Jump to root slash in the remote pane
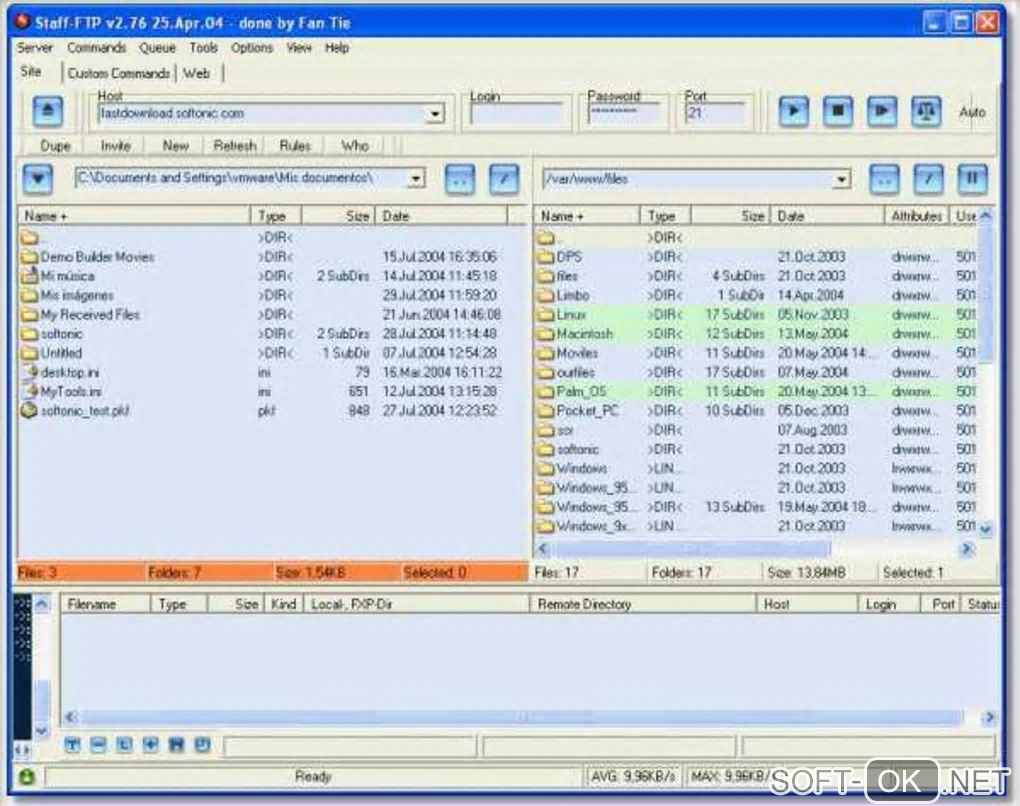Image resolution: width=1020 pixels, height=806 pixels. (928, 179)
